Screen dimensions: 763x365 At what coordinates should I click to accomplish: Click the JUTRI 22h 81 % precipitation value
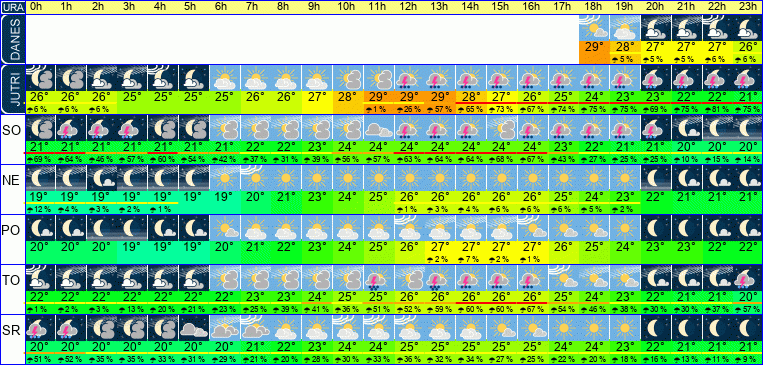click(717, 110)
